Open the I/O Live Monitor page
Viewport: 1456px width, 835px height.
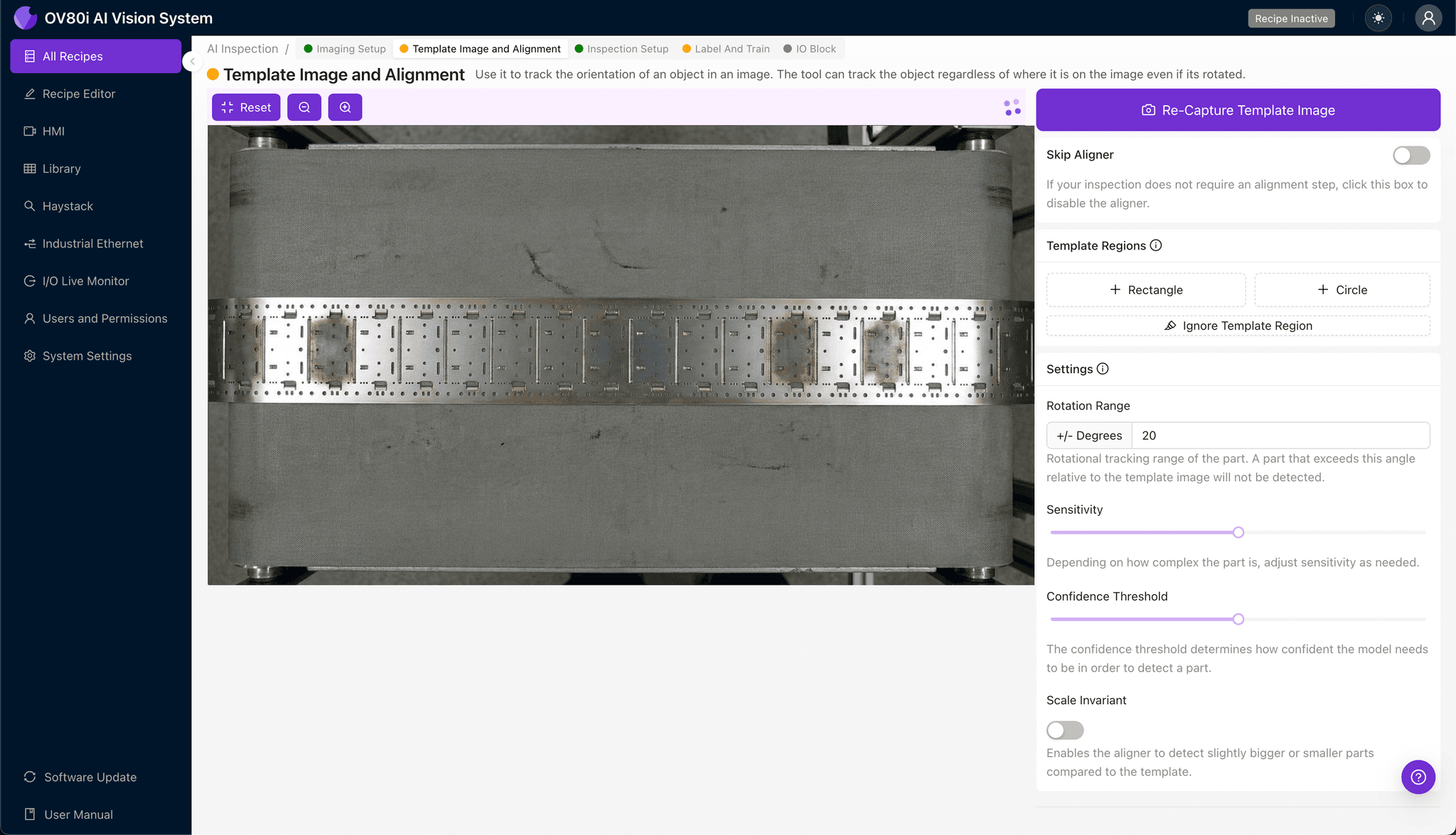pos(84,281)
